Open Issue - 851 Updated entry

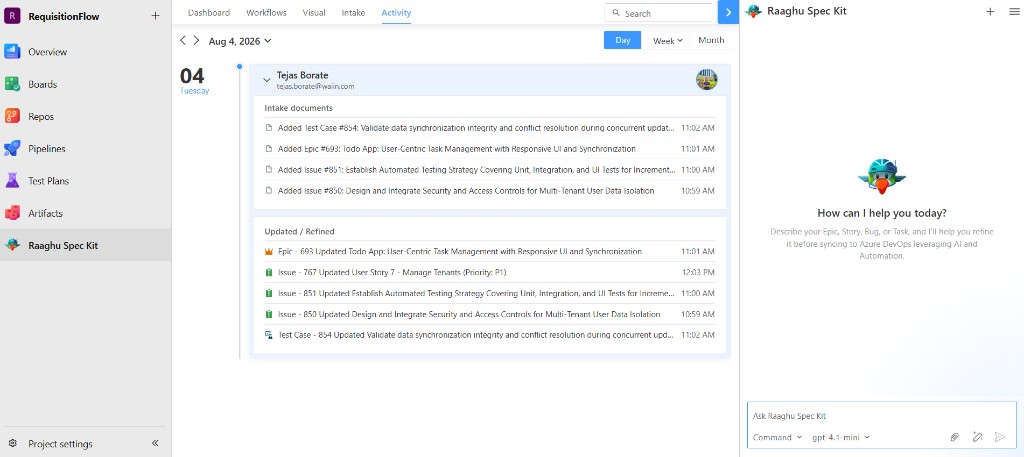point(489,293)
